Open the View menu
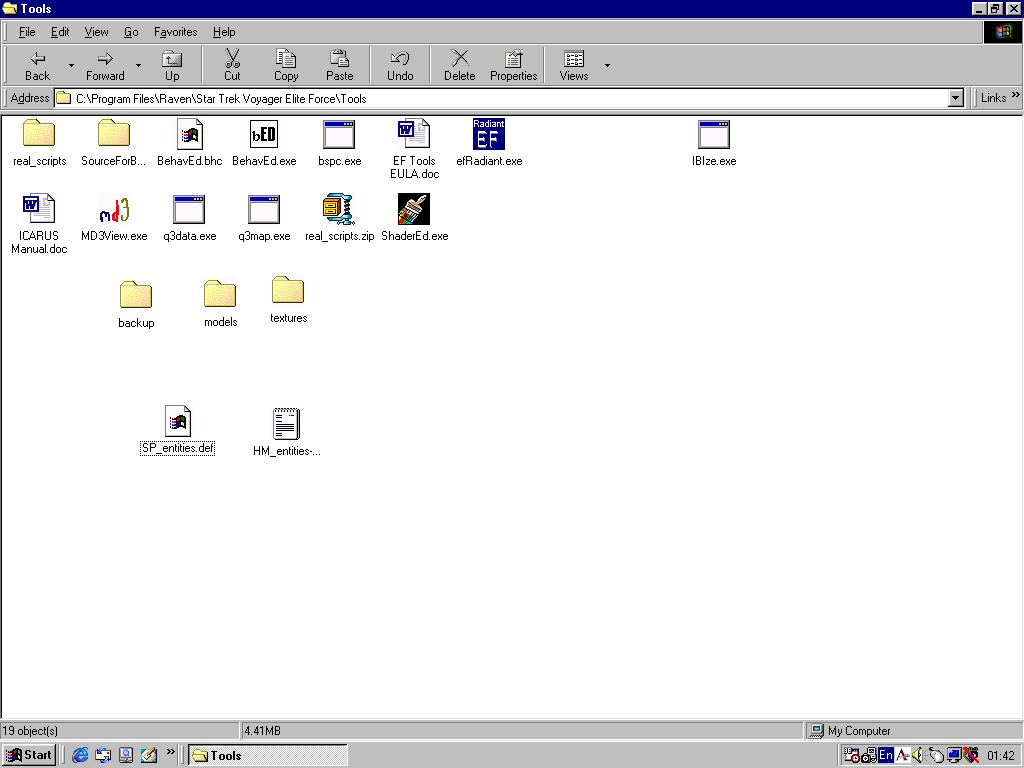The width and height of the screenshot is (1024, 768). click(96, 32)
